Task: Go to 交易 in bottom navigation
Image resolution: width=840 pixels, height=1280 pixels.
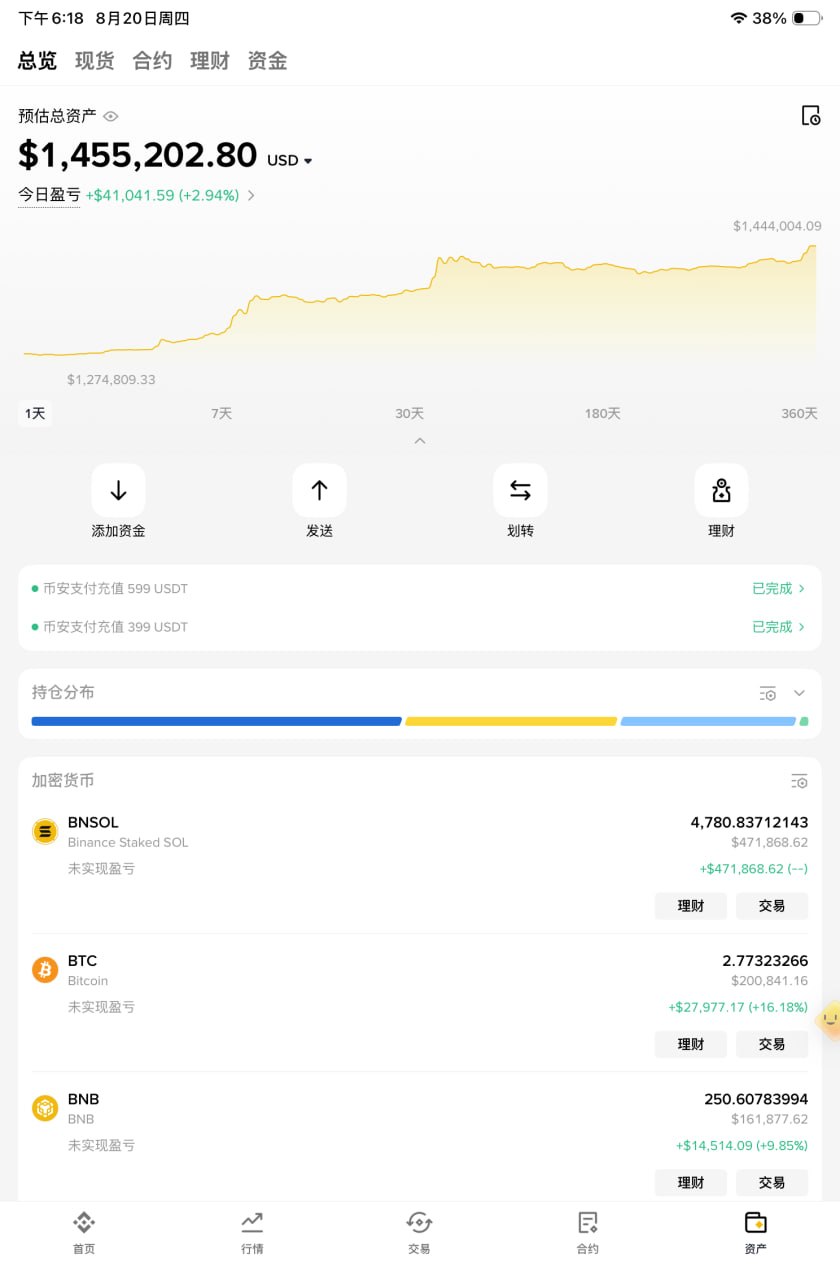Action: tap(419, 1232)
